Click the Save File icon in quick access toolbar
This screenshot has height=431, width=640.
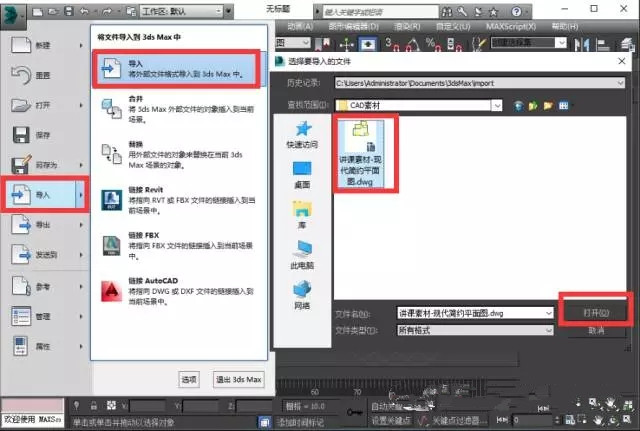[69, 11]
